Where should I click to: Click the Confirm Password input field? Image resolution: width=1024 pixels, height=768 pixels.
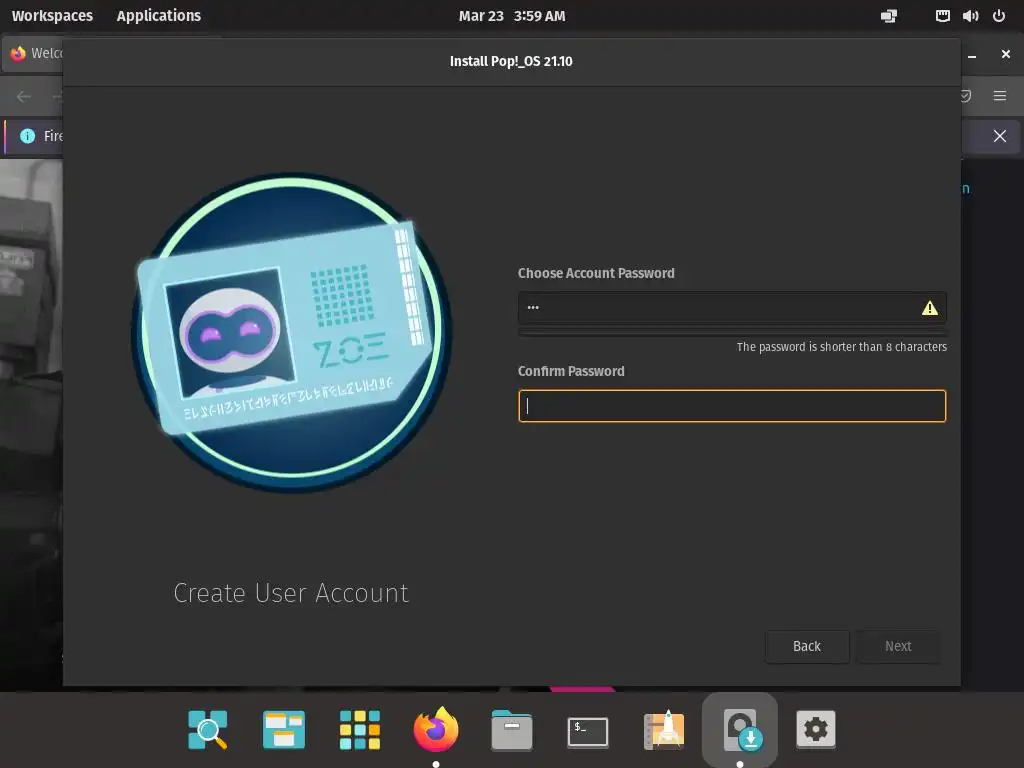click(732, 406)
